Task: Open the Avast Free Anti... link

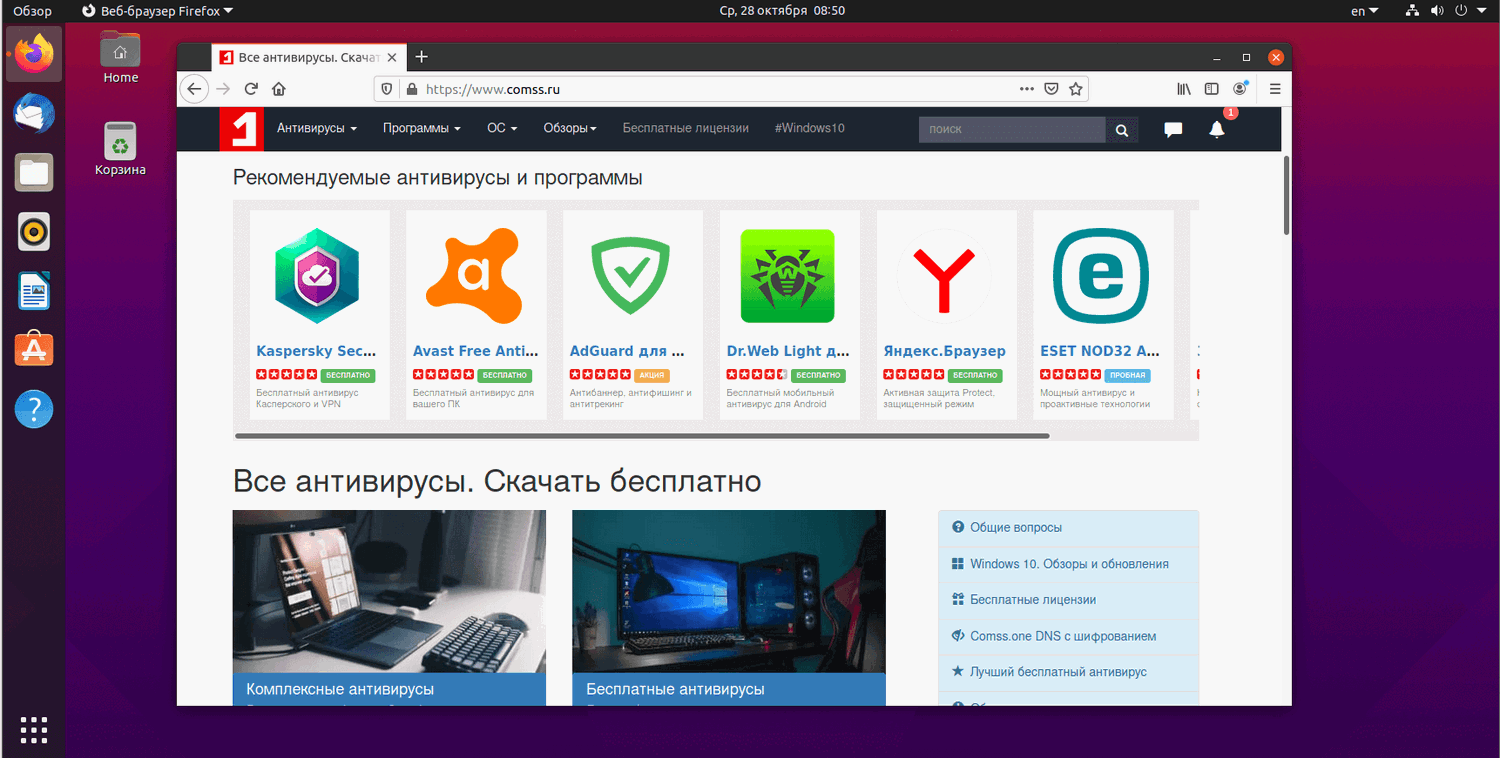Action: coord(476,351)
